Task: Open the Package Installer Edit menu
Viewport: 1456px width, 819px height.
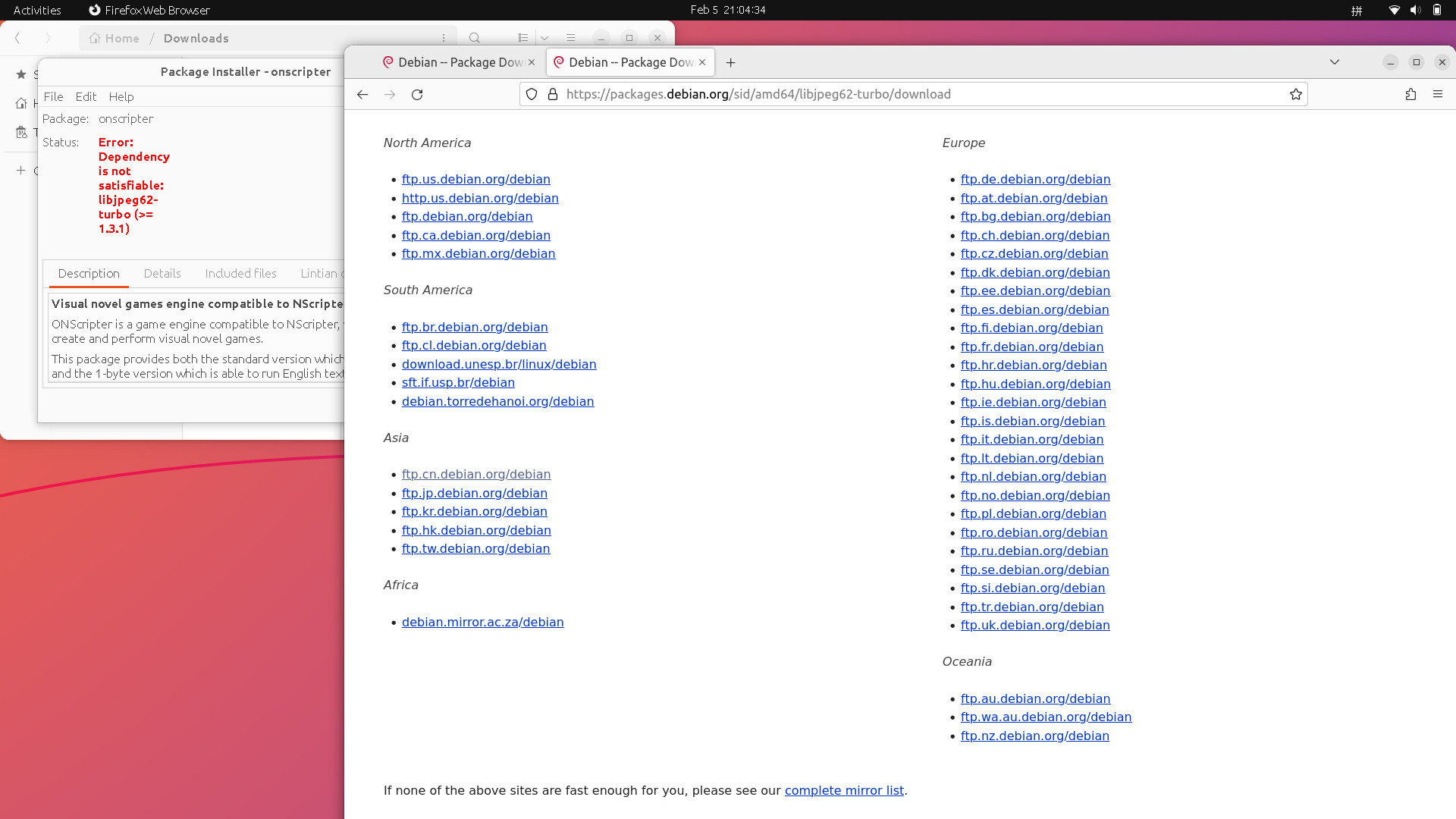Action: [x=86, y=96]
